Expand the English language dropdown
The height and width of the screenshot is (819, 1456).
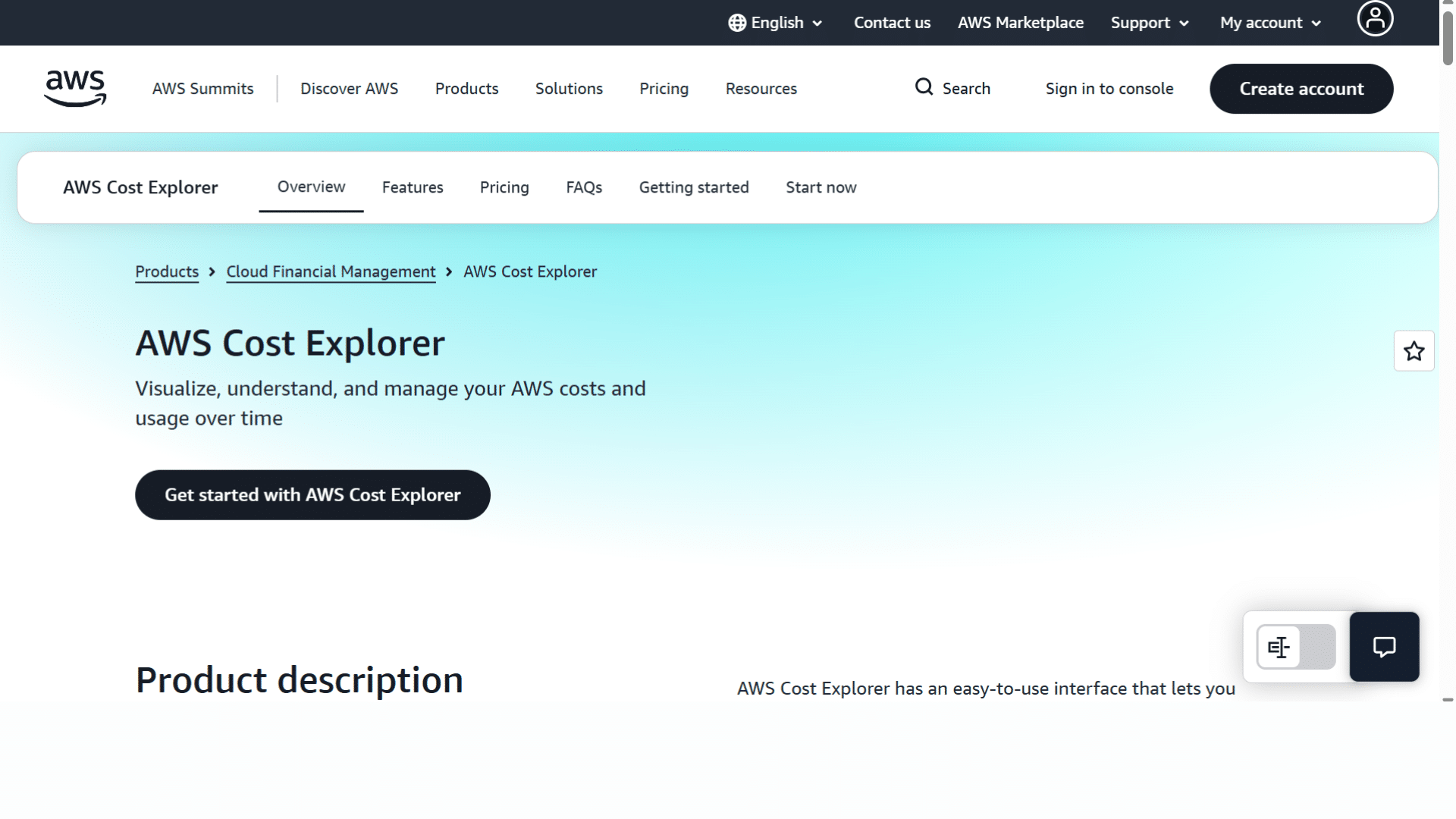pyautogui.click(x=776, y=23)
